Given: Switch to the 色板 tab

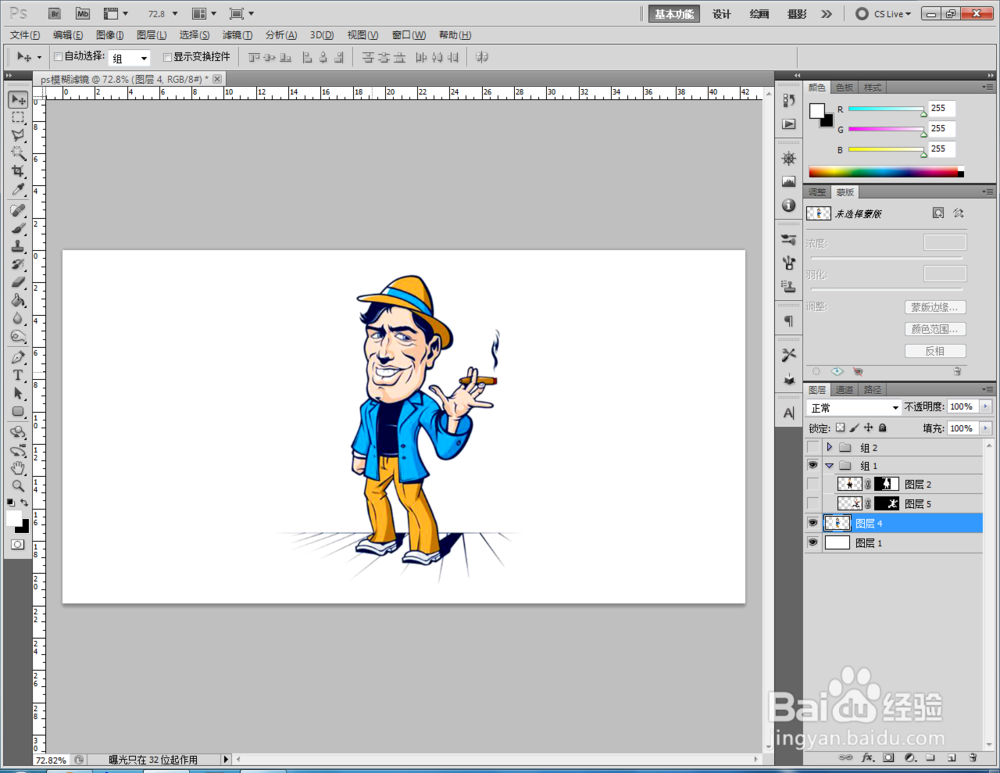Looking at the screenshot, I should (x=844, y=87).
